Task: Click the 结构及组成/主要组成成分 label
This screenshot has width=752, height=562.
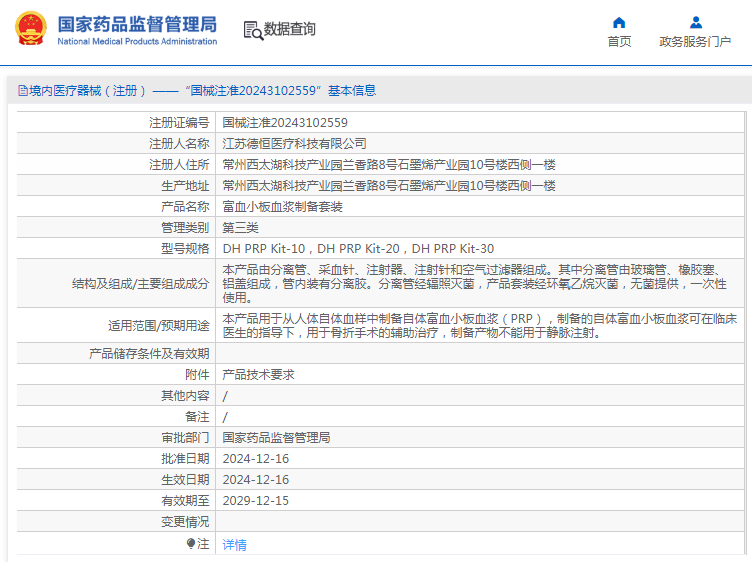Action: point(141,284)
